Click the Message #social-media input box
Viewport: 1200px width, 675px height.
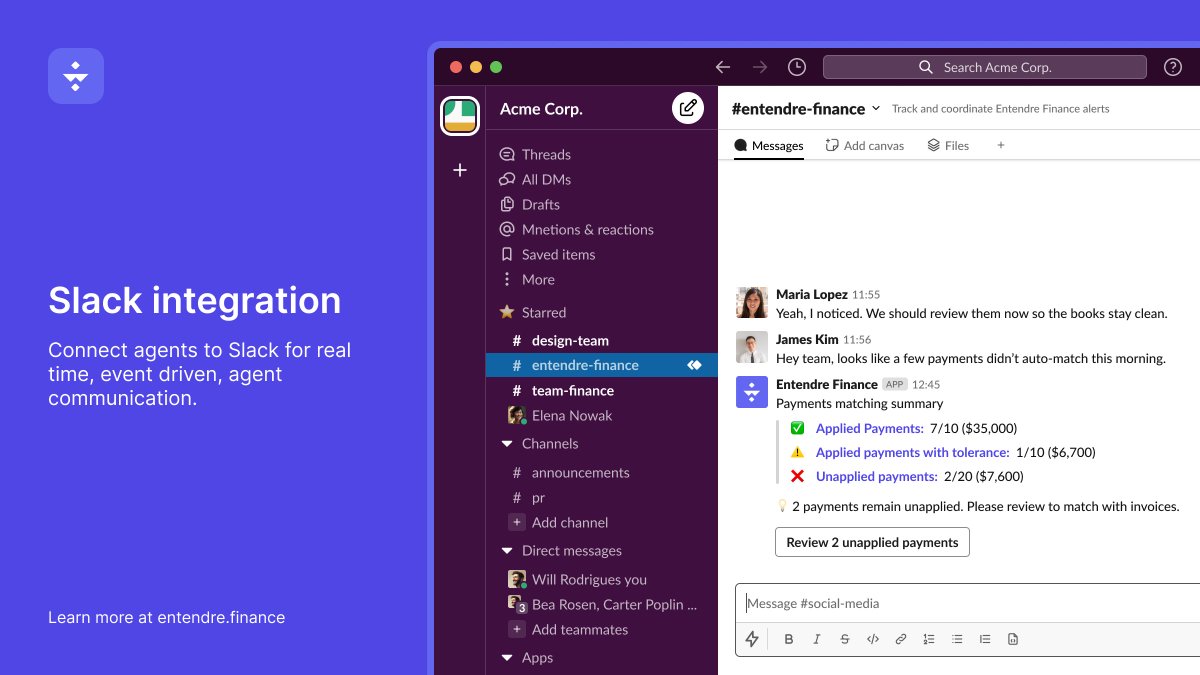[968, 603]
